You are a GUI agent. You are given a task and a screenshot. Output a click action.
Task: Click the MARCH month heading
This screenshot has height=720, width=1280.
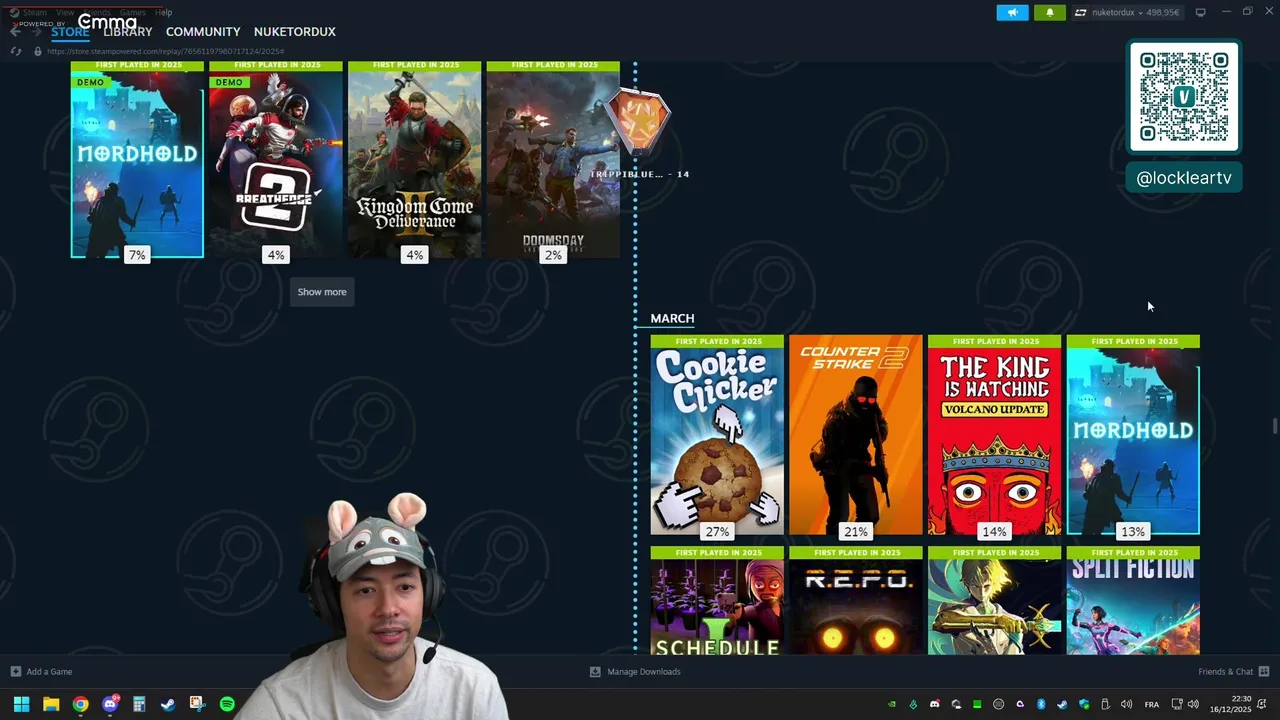point(672,318)
